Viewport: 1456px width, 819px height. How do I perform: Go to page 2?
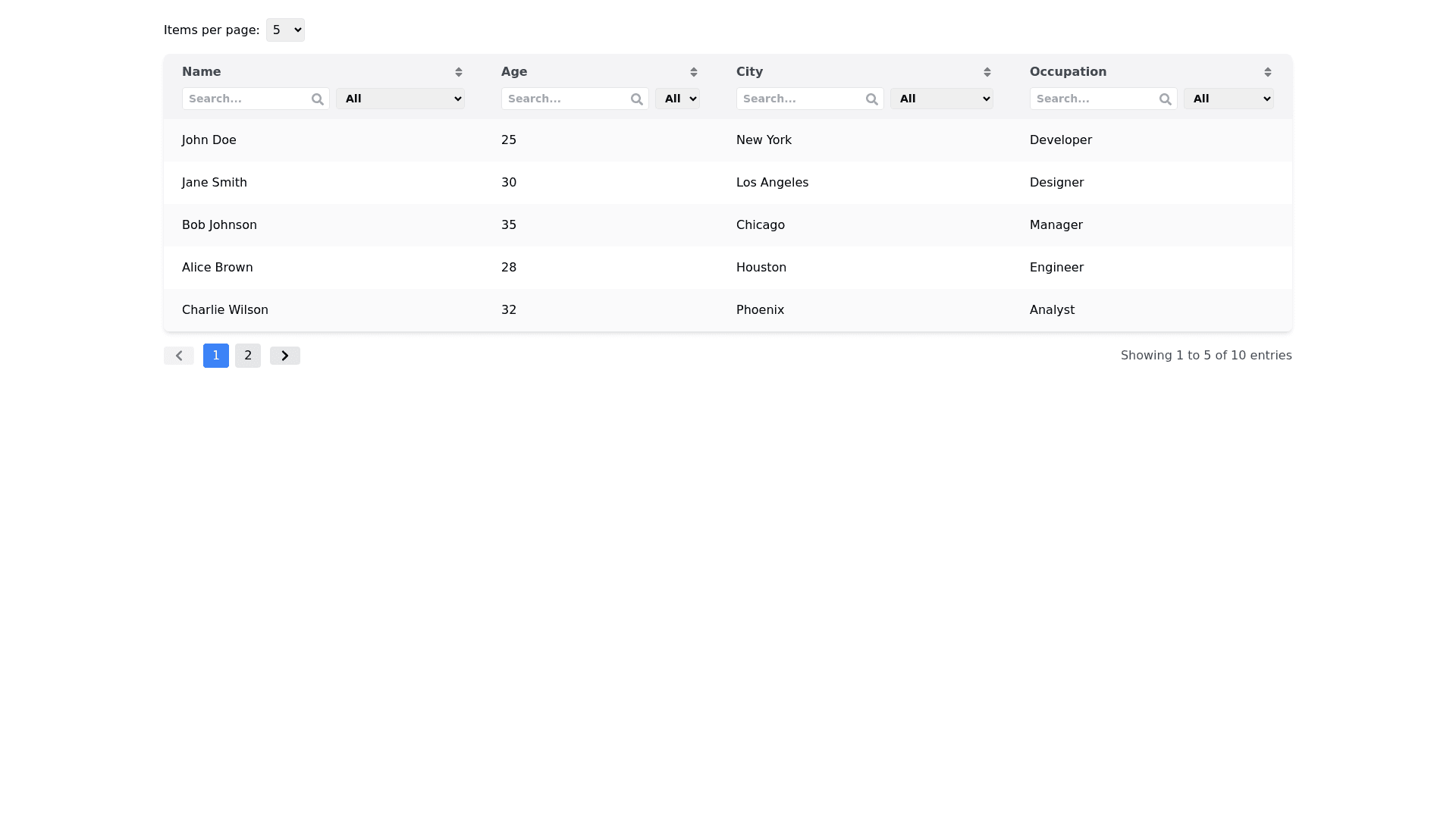click(248, 356)
